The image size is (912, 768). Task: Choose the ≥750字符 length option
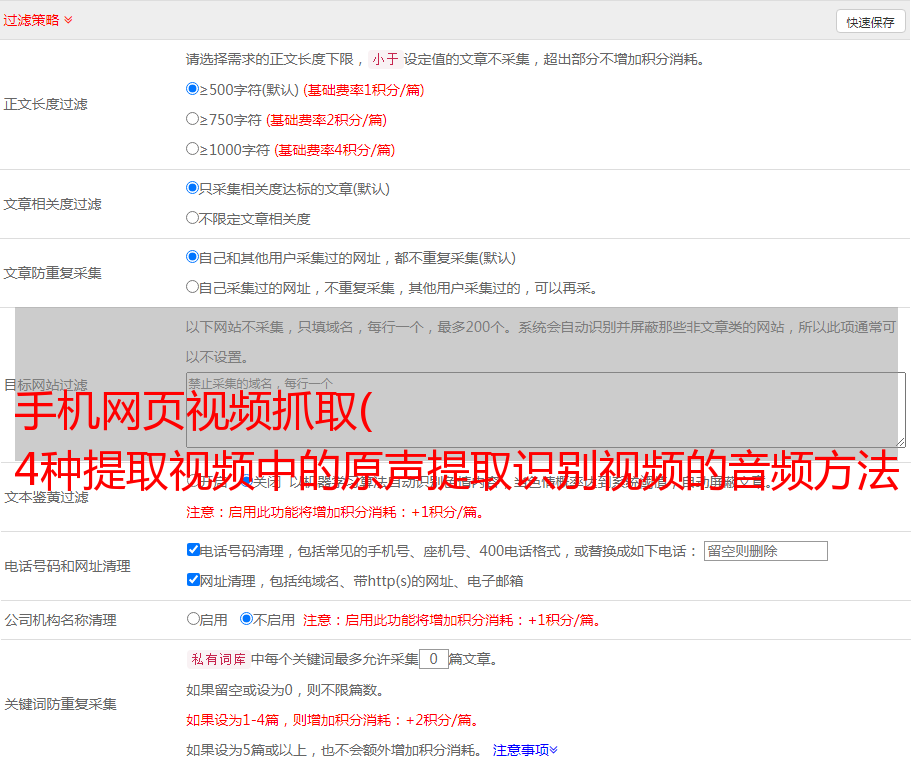click(x=193, y=118)
